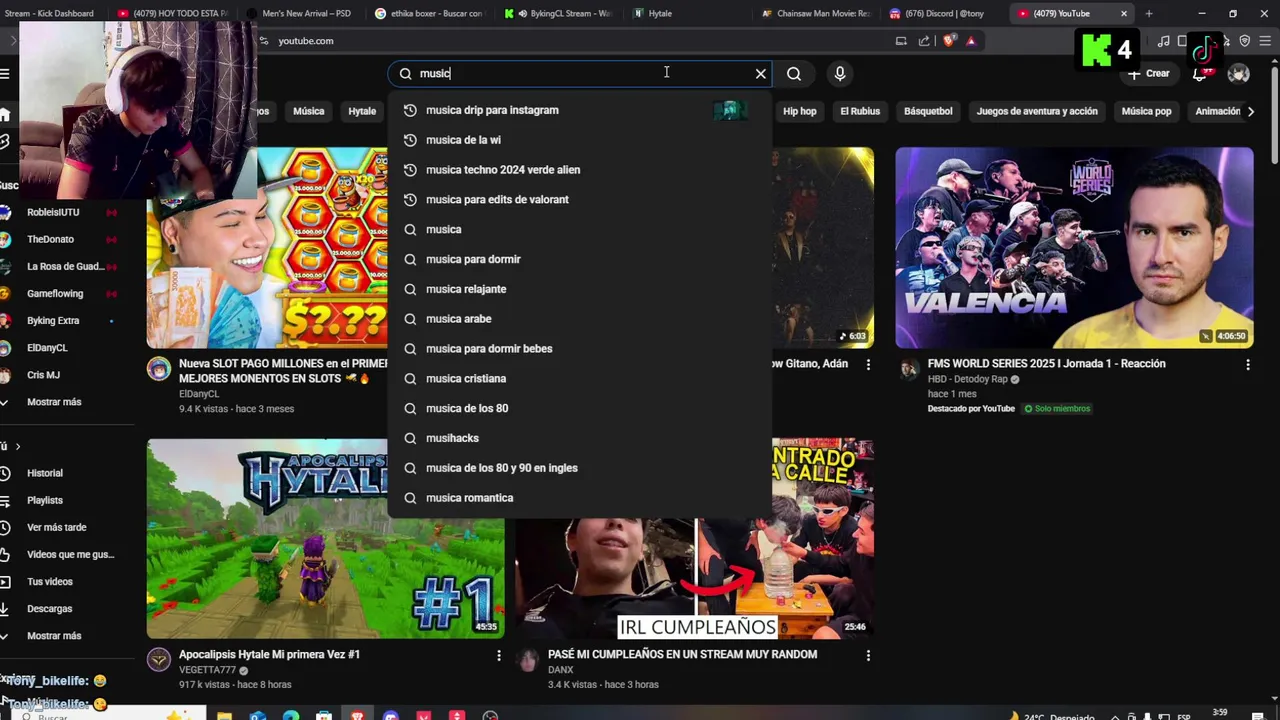Activate voice search microphone
This screenshot has width=1280, height=720.
click(840, 73)
